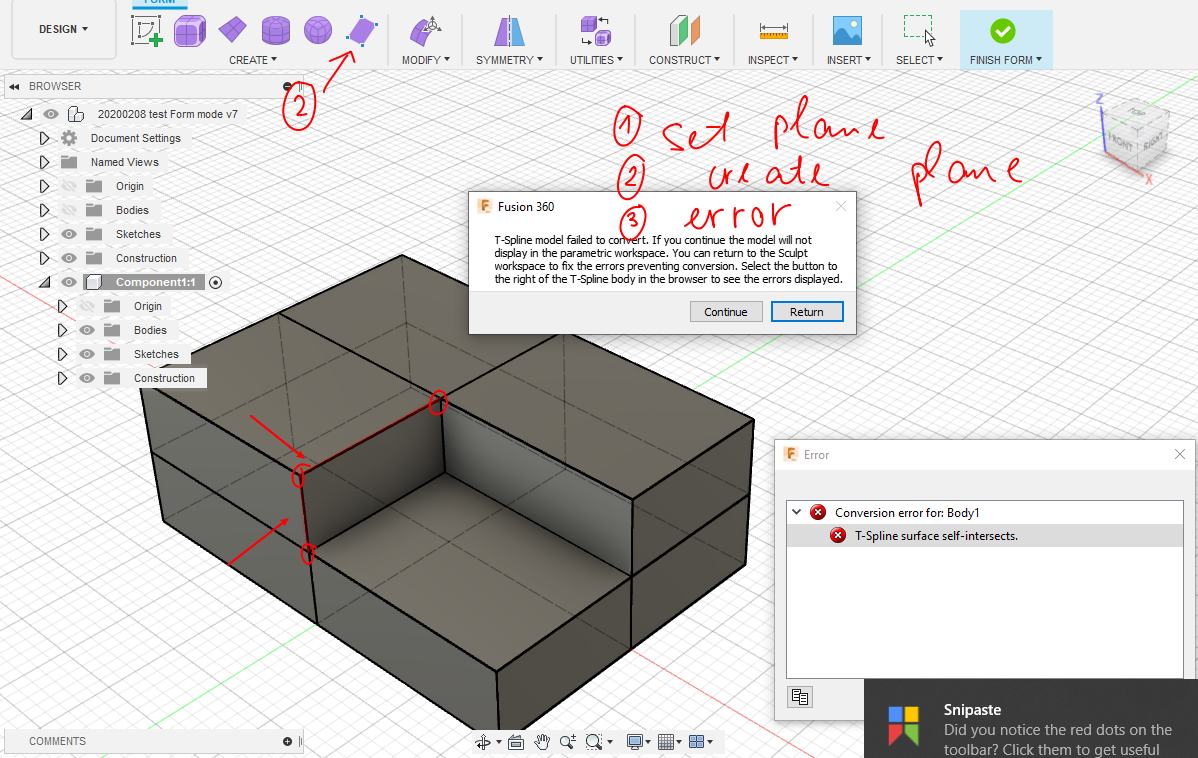Screen dimensions: 1198x758
Task: Select the Sphere primitive tool
Action: click(x=317, y=30)
